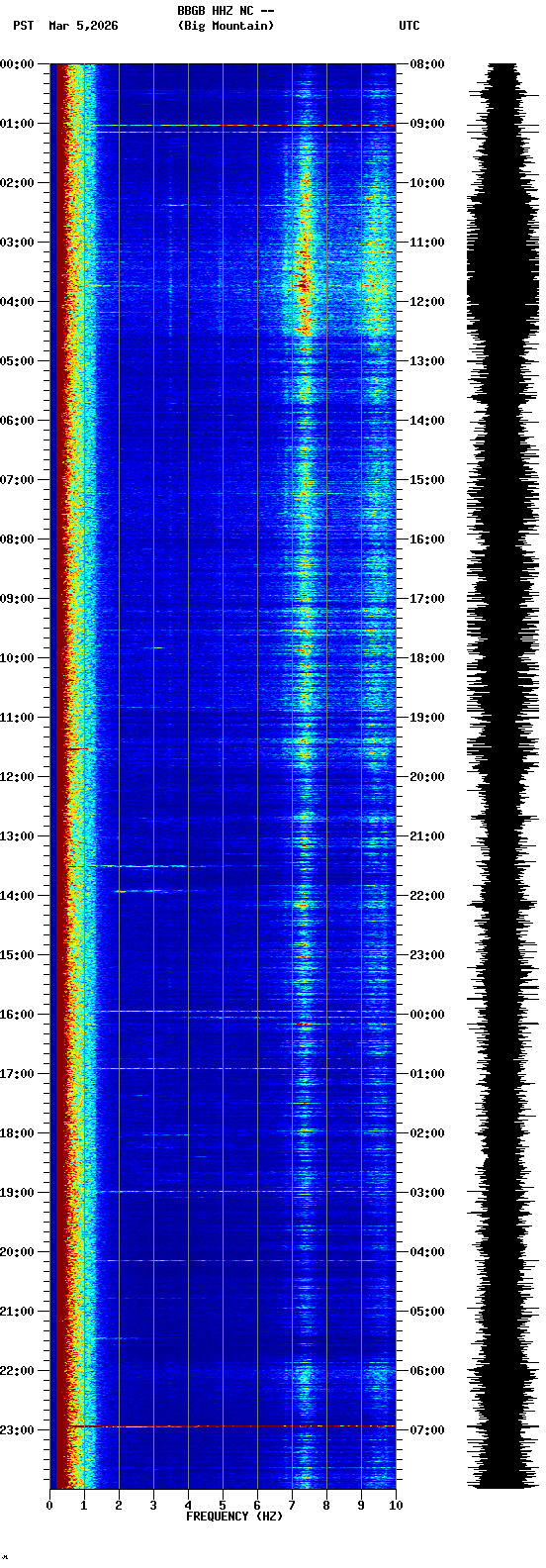Click the 18:00 UTC time label

pos(426,658)
